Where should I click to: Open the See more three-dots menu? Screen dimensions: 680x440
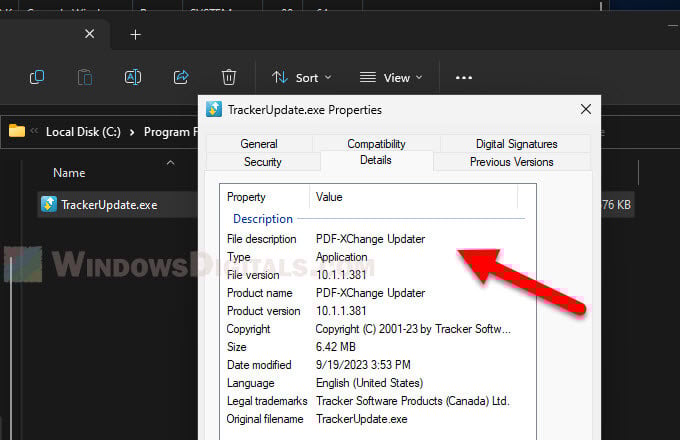coord(464,78)
